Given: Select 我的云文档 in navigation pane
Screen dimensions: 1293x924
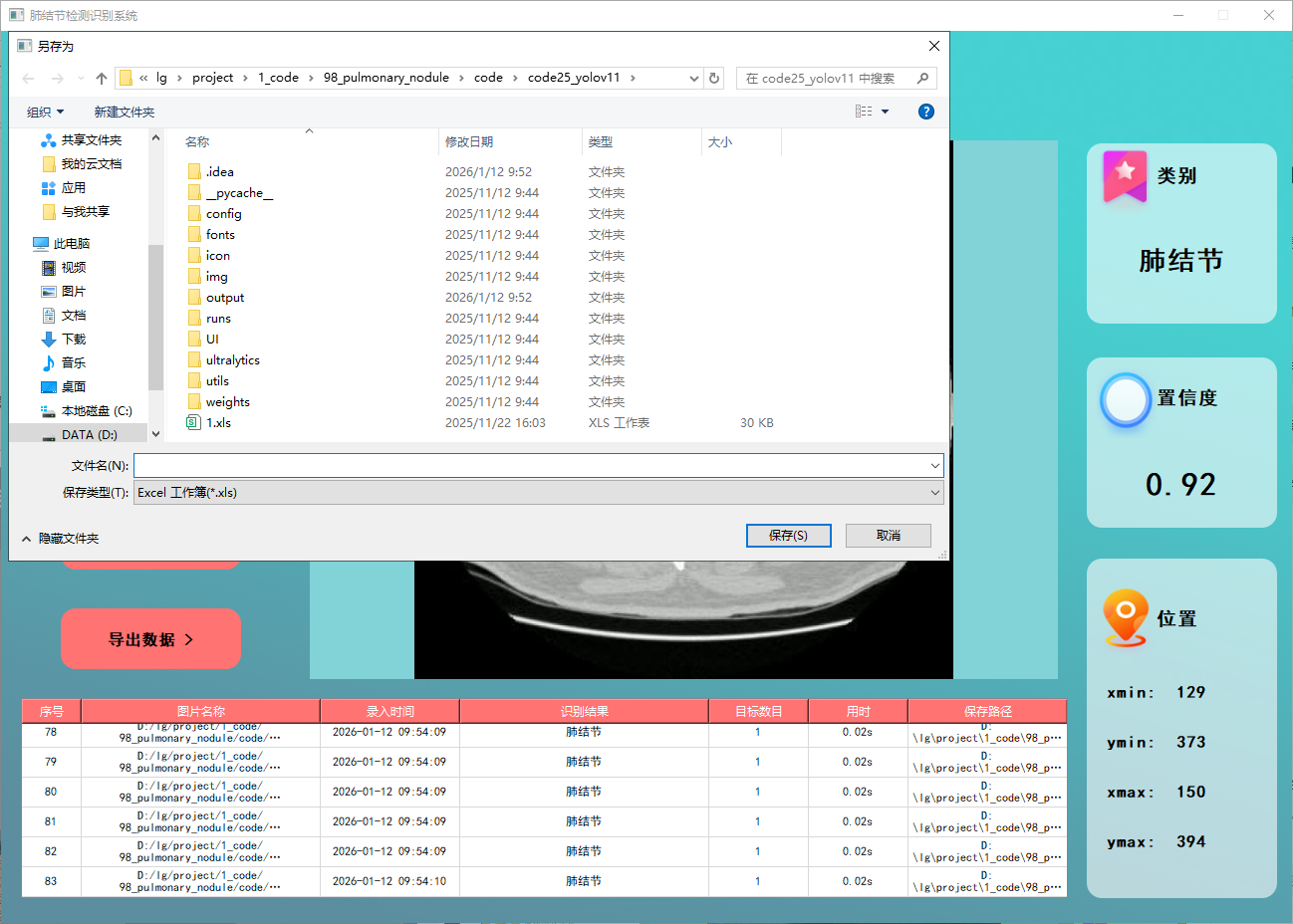Looking at the screenshot, I should [x=92, y=164].
